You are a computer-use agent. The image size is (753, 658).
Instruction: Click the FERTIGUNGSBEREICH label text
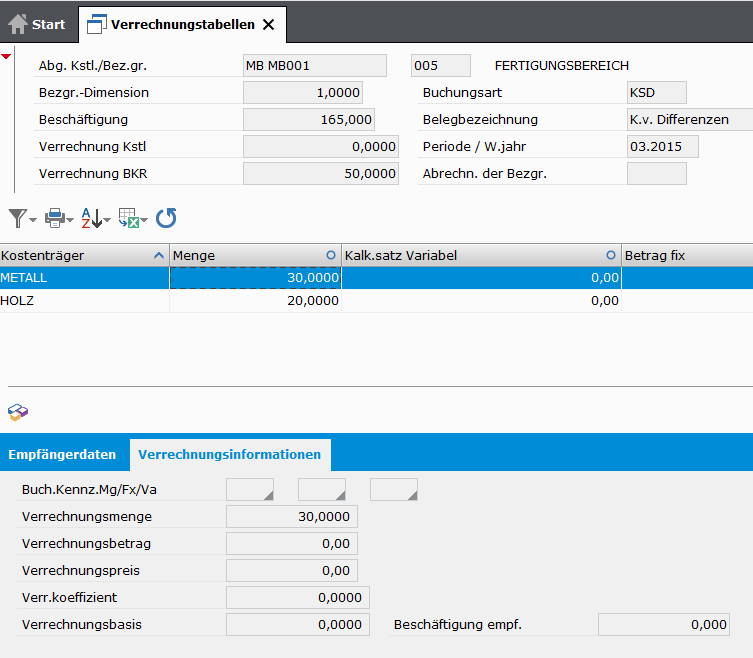click(561, 65)
